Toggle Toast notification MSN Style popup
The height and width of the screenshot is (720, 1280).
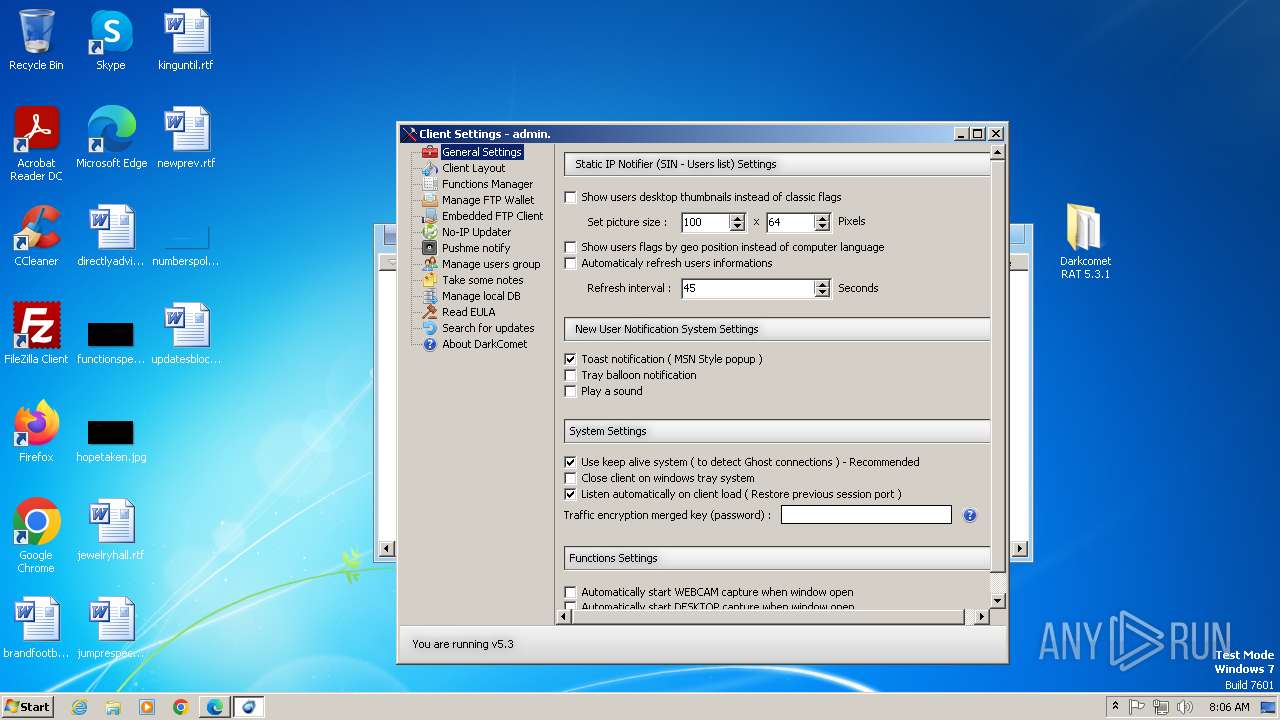570,359
